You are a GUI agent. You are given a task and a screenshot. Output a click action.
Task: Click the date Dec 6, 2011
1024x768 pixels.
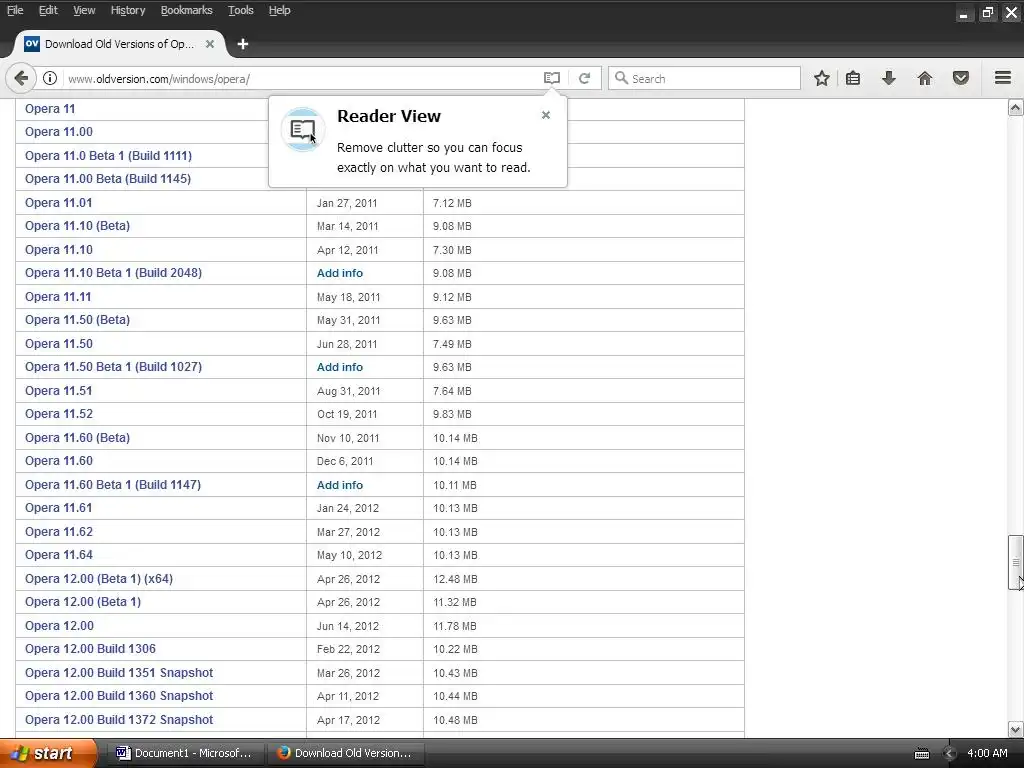[345, 461]
